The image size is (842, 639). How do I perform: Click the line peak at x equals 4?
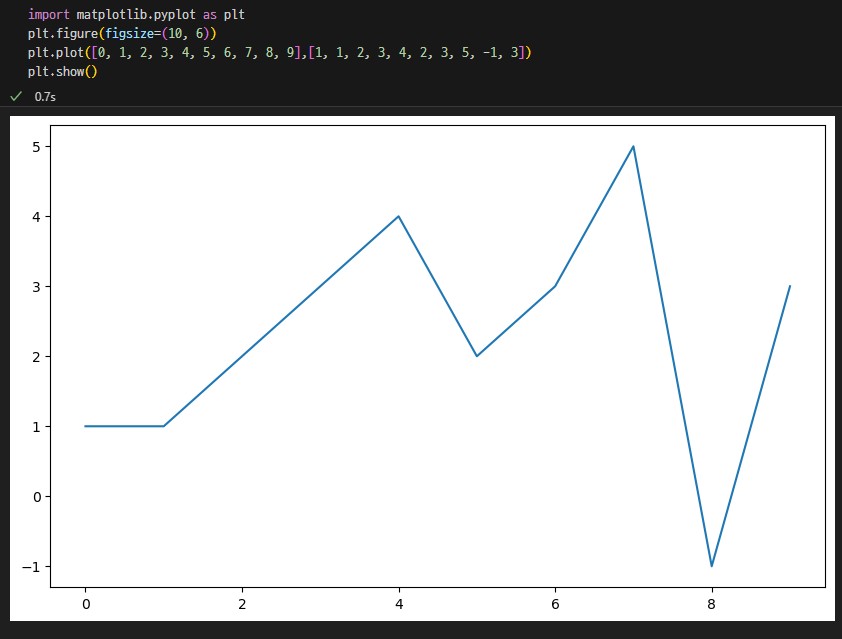pos(398,216)
